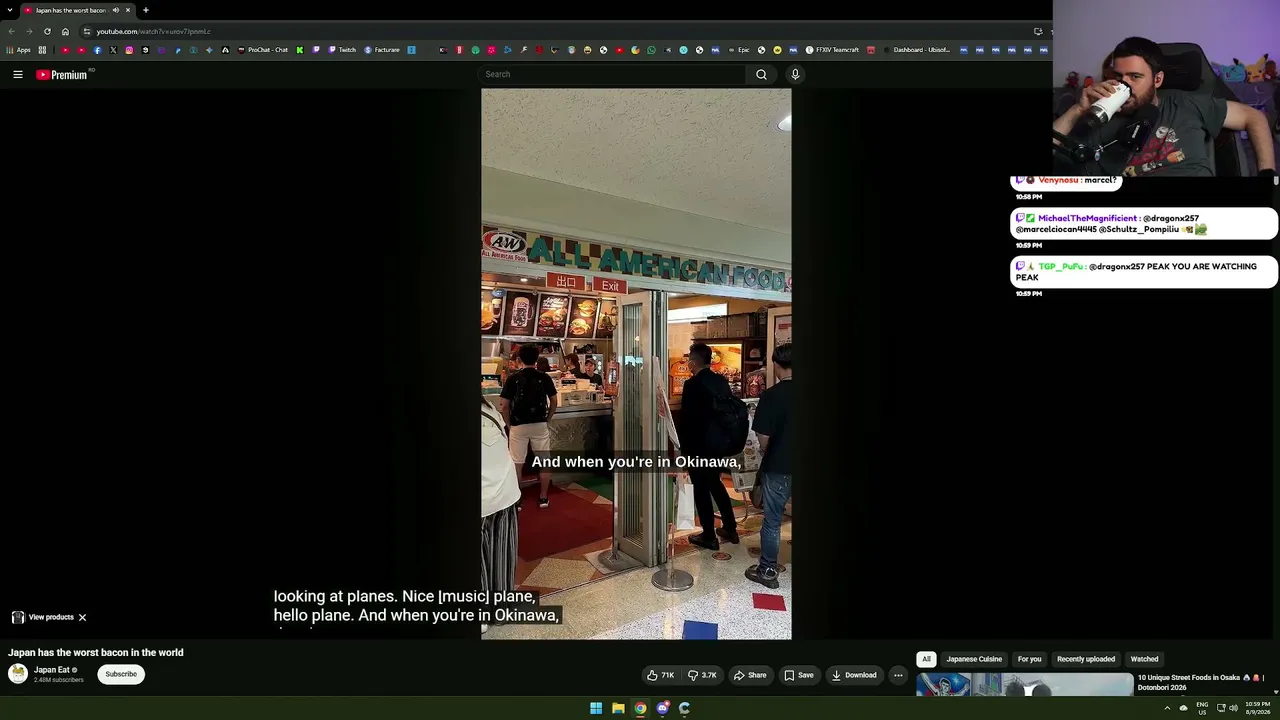The height and width of the screenshot is (720, 1280).
Task: Select the For you chip
Action: coord(1029,659)
